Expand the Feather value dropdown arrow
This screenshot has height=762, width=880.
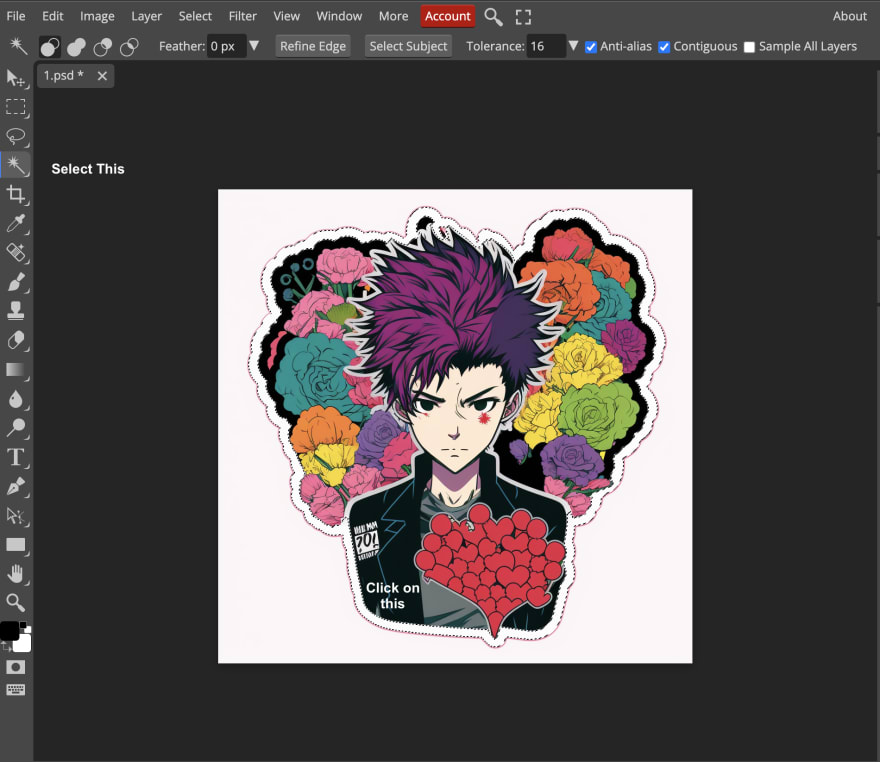point(254,46)
